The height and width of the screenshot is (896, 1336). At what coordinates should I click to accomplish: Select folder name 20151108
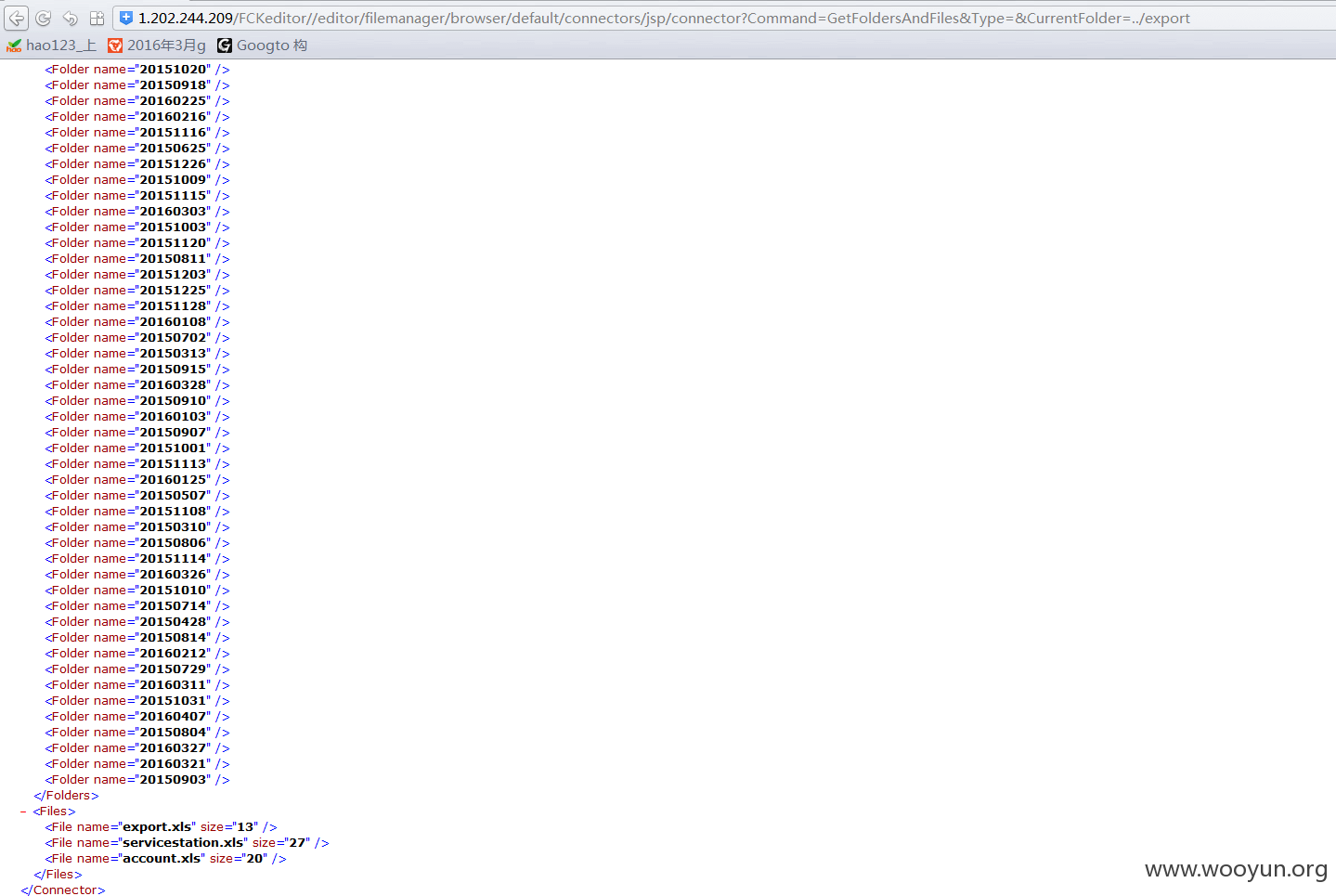point(173,512)
